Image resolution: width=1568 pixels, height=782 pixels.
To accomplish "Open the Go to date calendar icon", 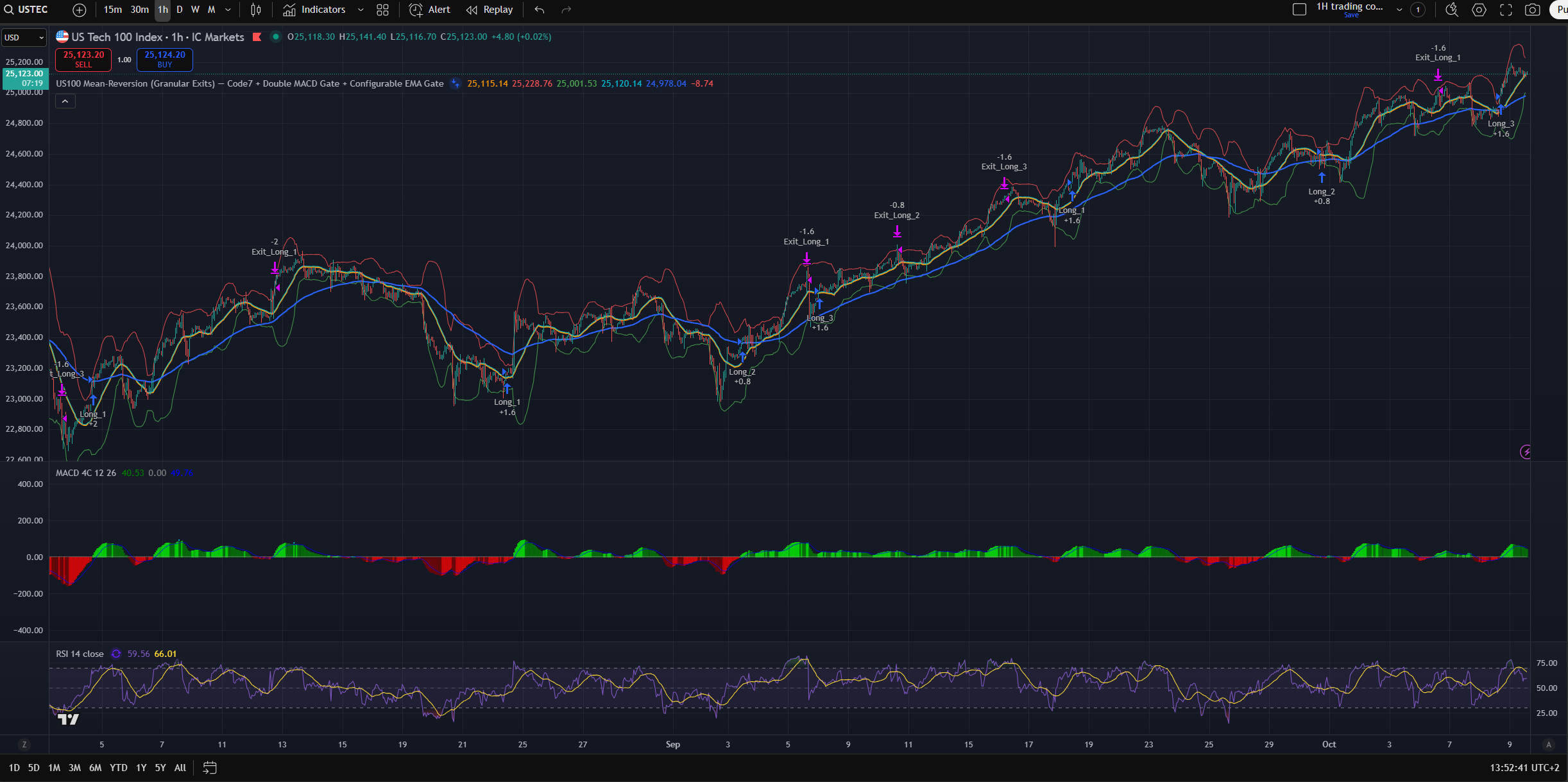I will pyautogui.click(x=210, y=767).
